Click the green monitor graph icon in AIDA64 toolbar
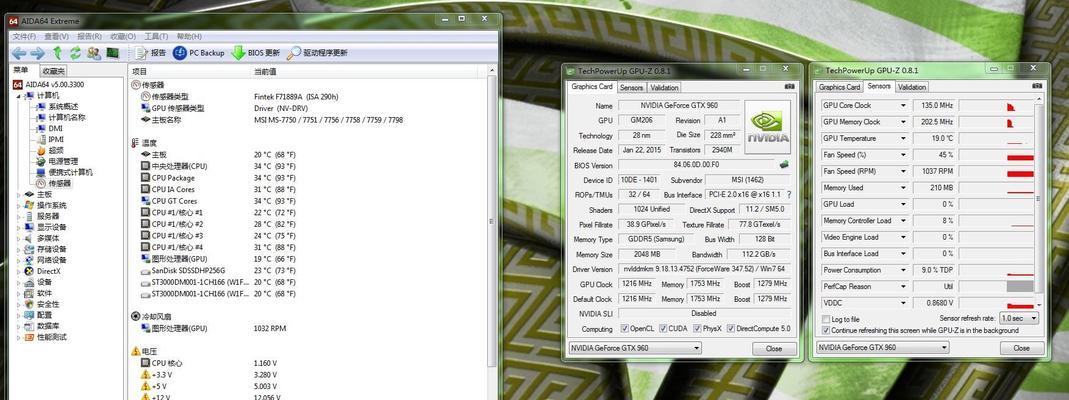Screen dimensions: 1069x400 112,53
